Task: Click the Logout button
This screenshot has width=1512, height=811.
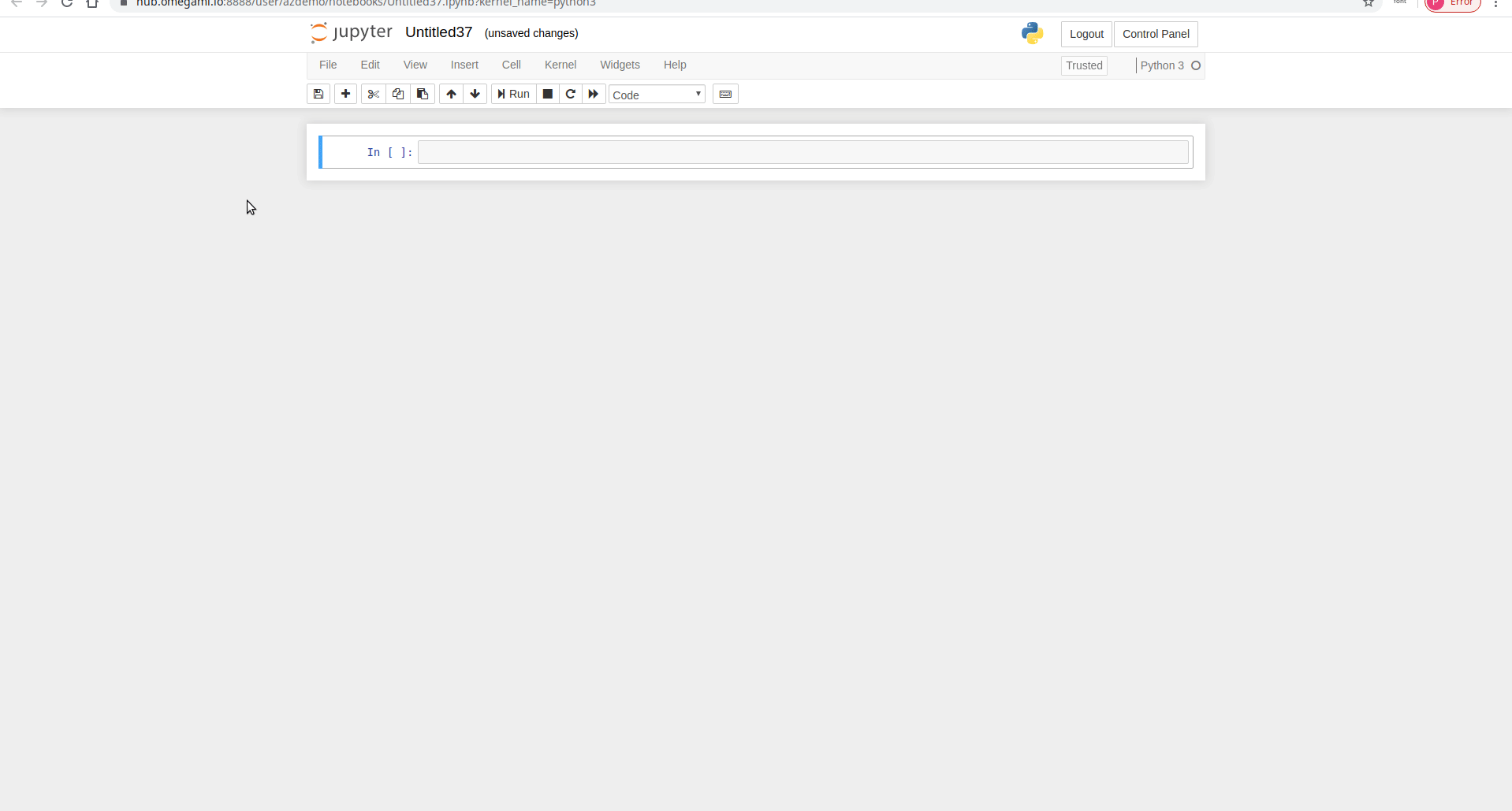Action: (1086, 34)
